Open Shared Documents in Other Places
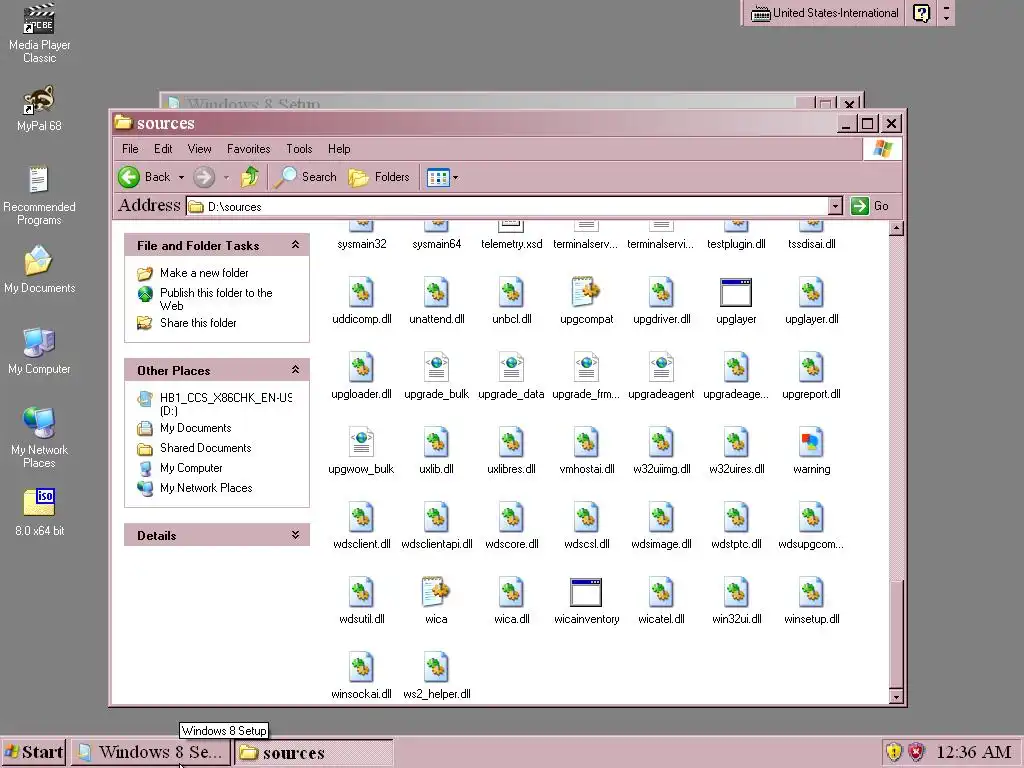 click(x=205, y=448)
